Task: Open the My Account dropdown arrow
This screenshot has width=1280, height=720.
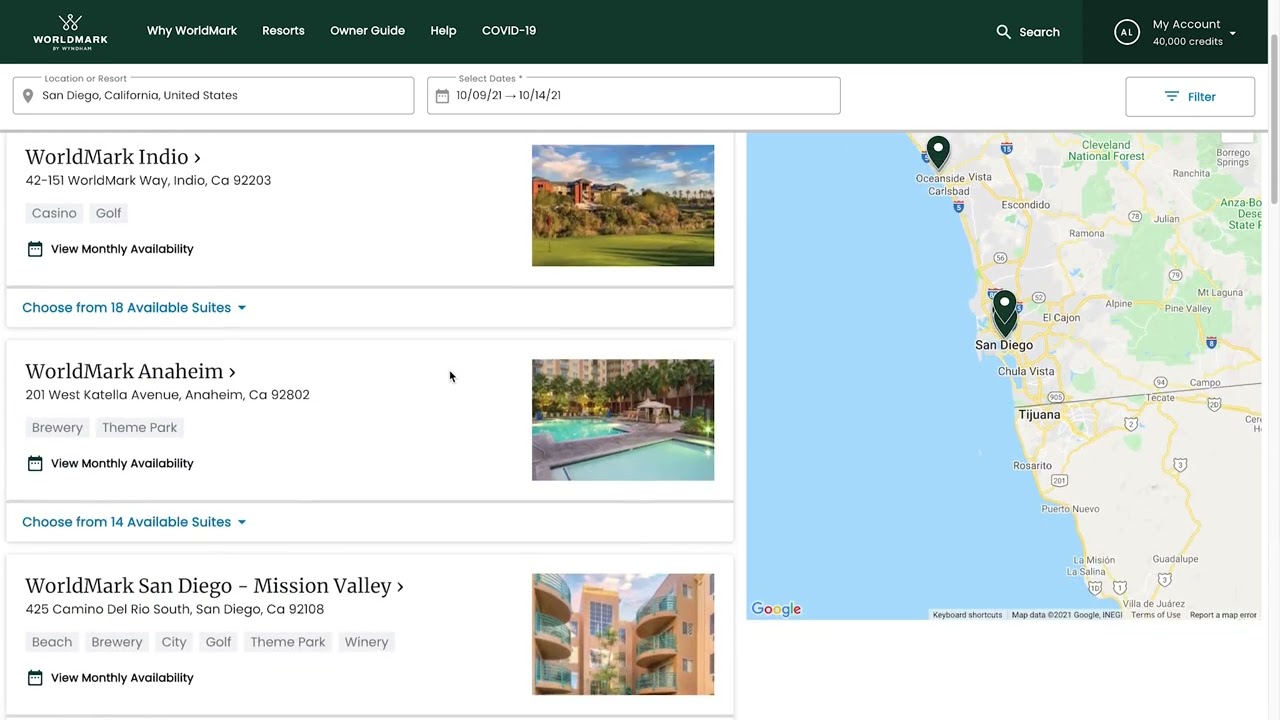Action: [x=1232, y=33]
